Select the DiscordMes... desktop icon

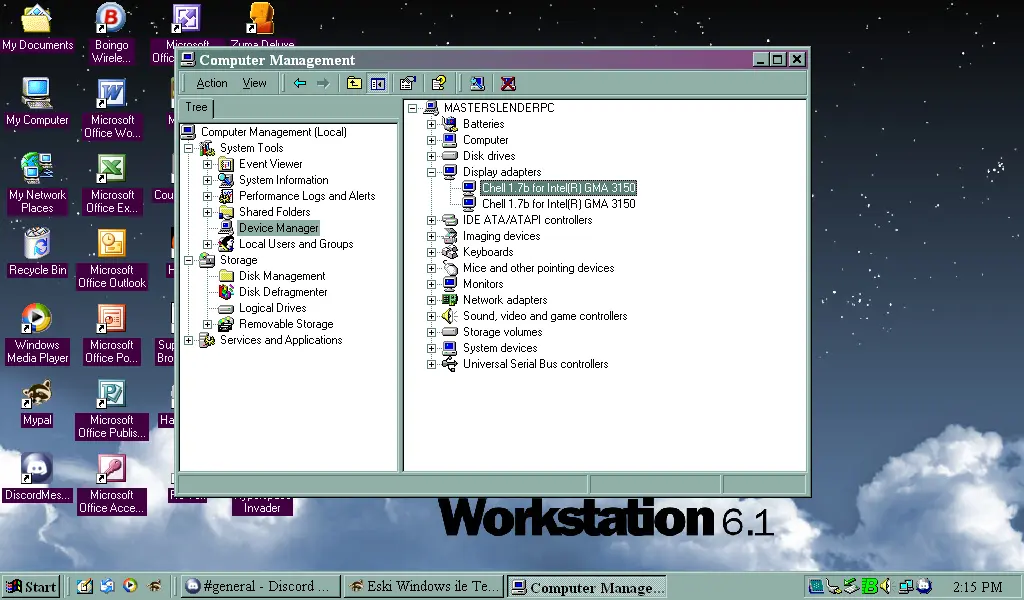(x=37, y=477)
